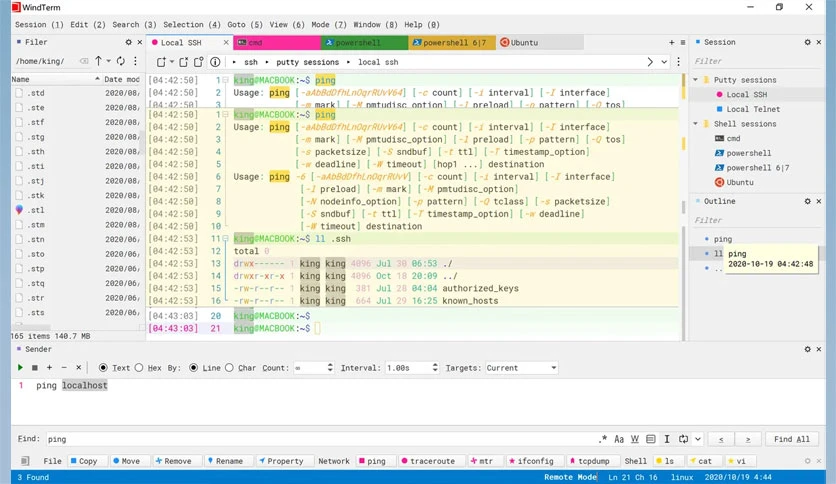
Task: Click the Find input field
Action: click(x=320, y=439)
